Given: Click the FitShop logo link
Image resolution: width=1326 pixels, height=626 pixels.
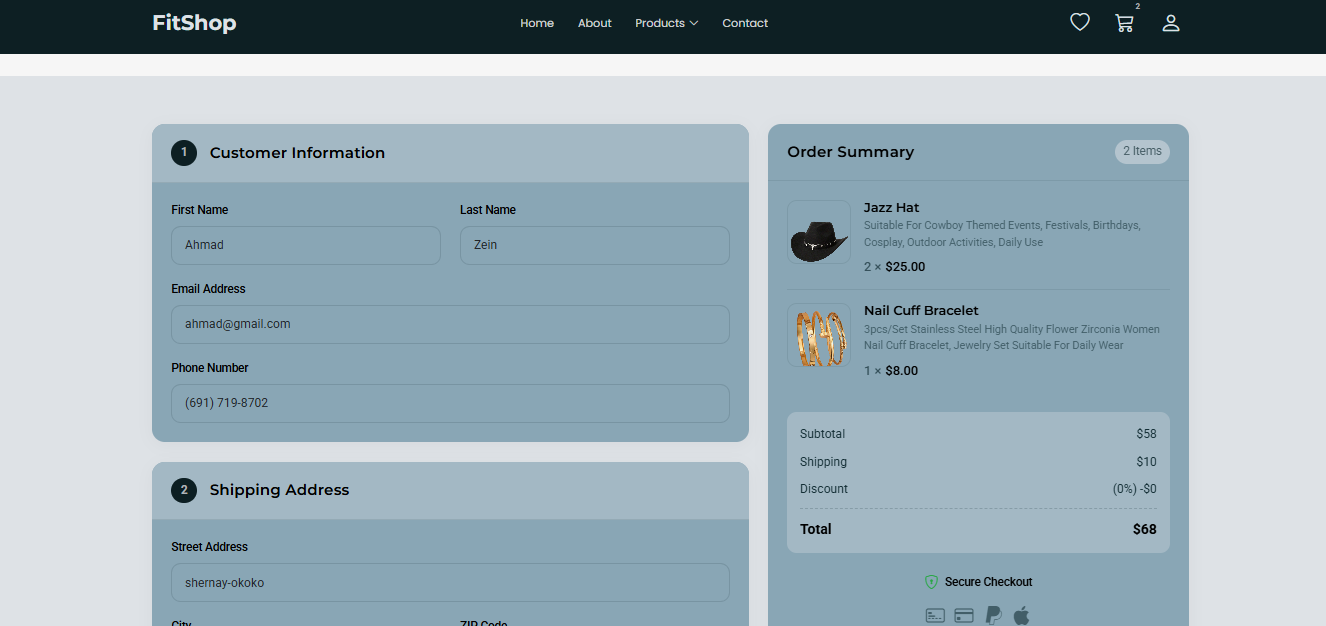Looking at the screenshot, I should pos(194,23).
